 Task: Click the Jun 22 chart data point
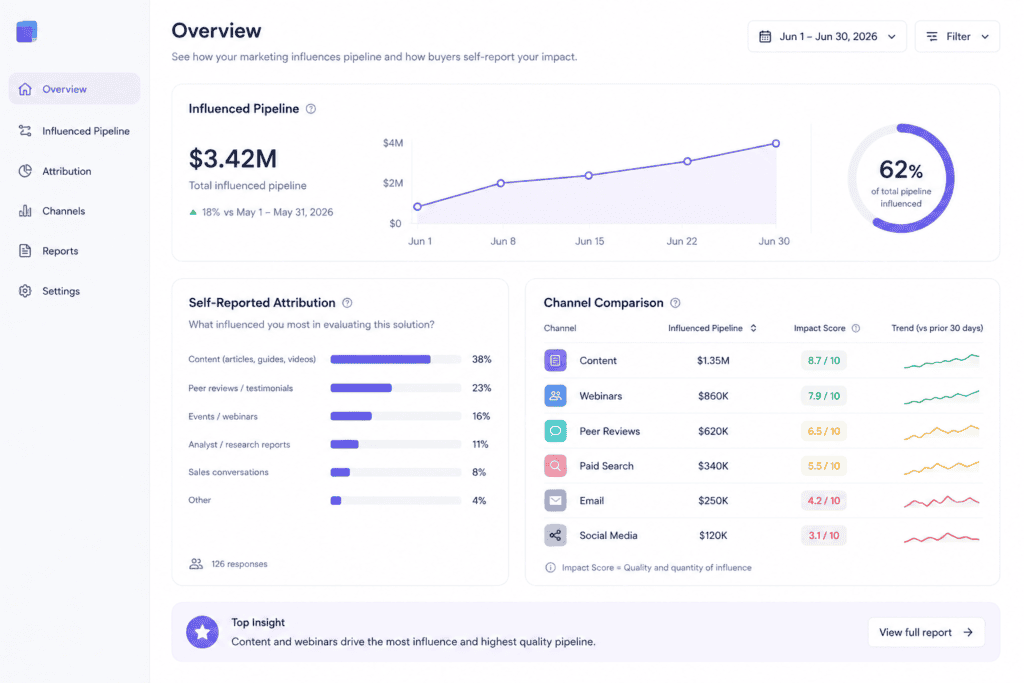687,161
